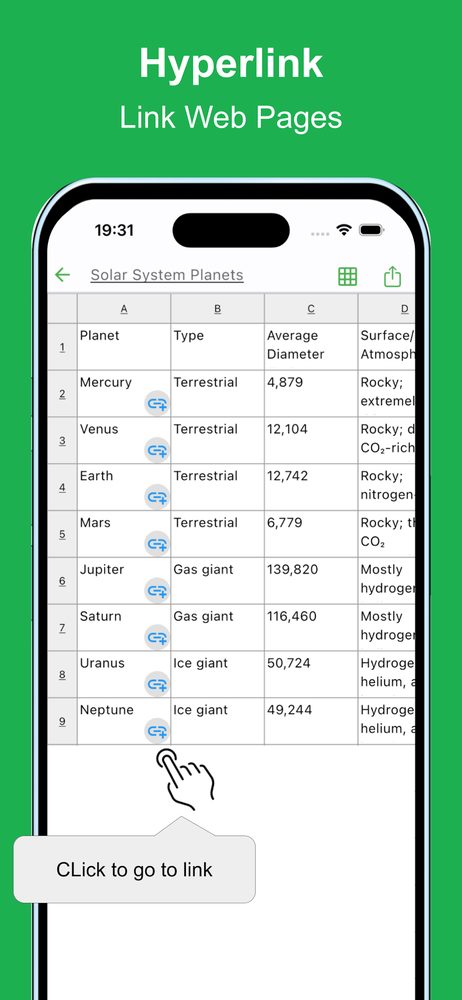Edit the Solar System Planets title
462x1000 pixels.
[167, 276]
